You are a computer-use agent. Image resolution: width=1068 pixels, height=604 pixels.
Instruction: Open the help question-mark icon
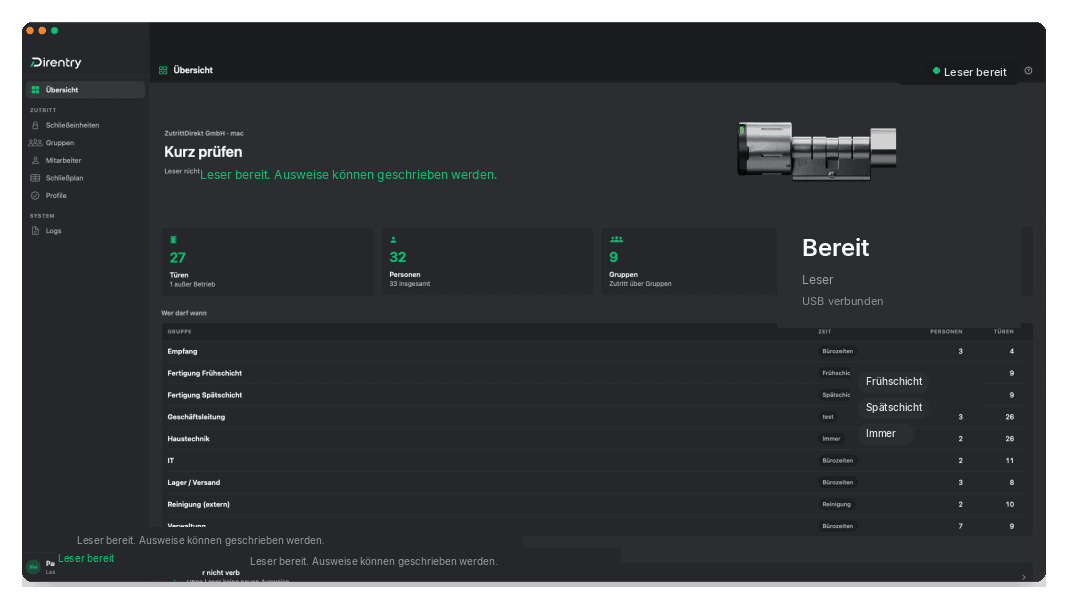point(1028,71)
